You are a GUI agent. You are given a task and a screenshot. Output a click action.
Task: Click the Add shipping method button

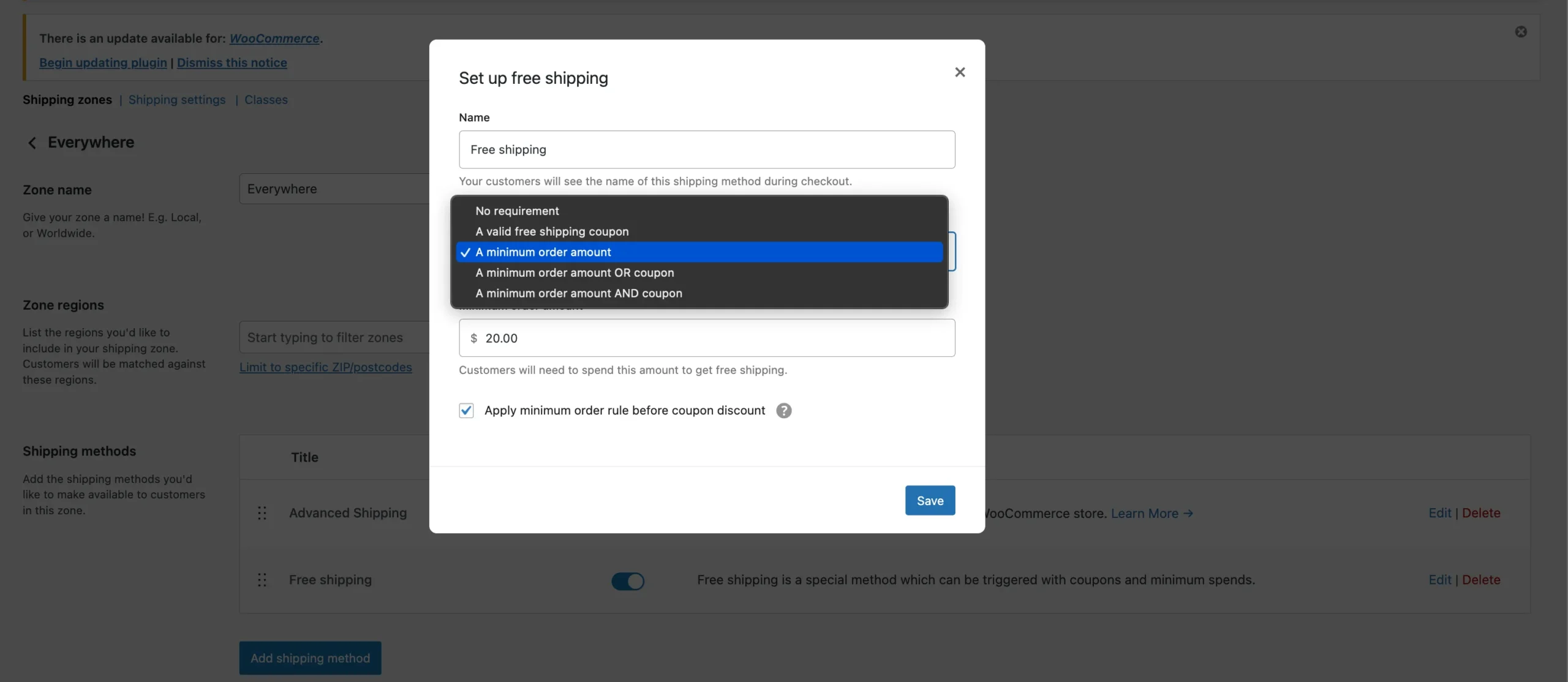[x=310, y=658]
